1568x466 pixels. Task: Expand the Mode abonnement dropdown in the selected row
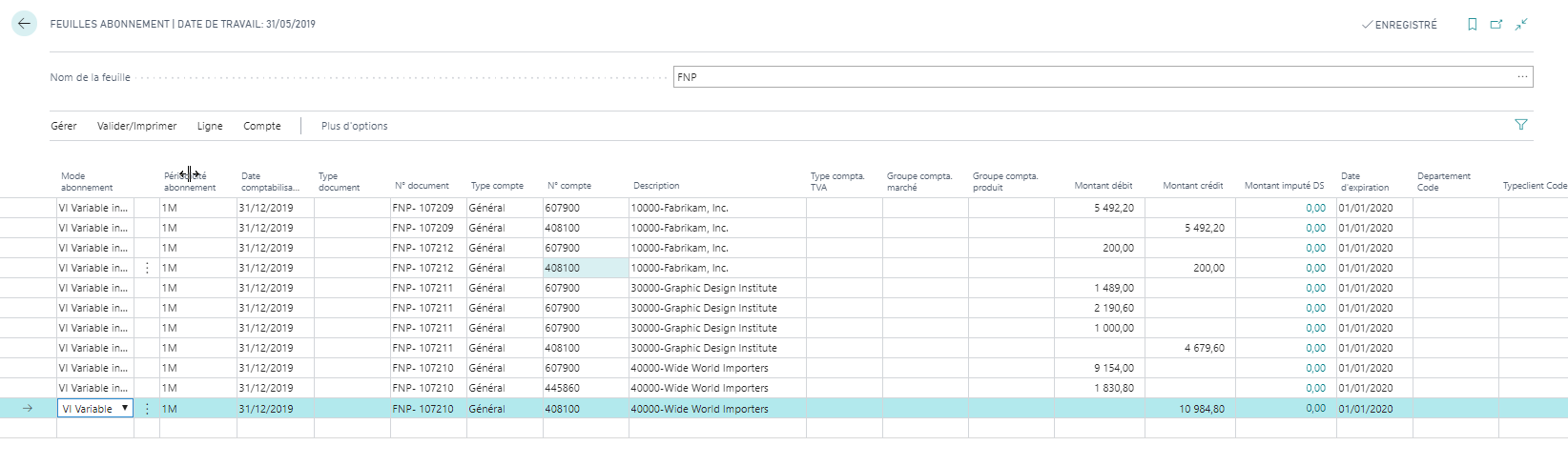(124, 409)
